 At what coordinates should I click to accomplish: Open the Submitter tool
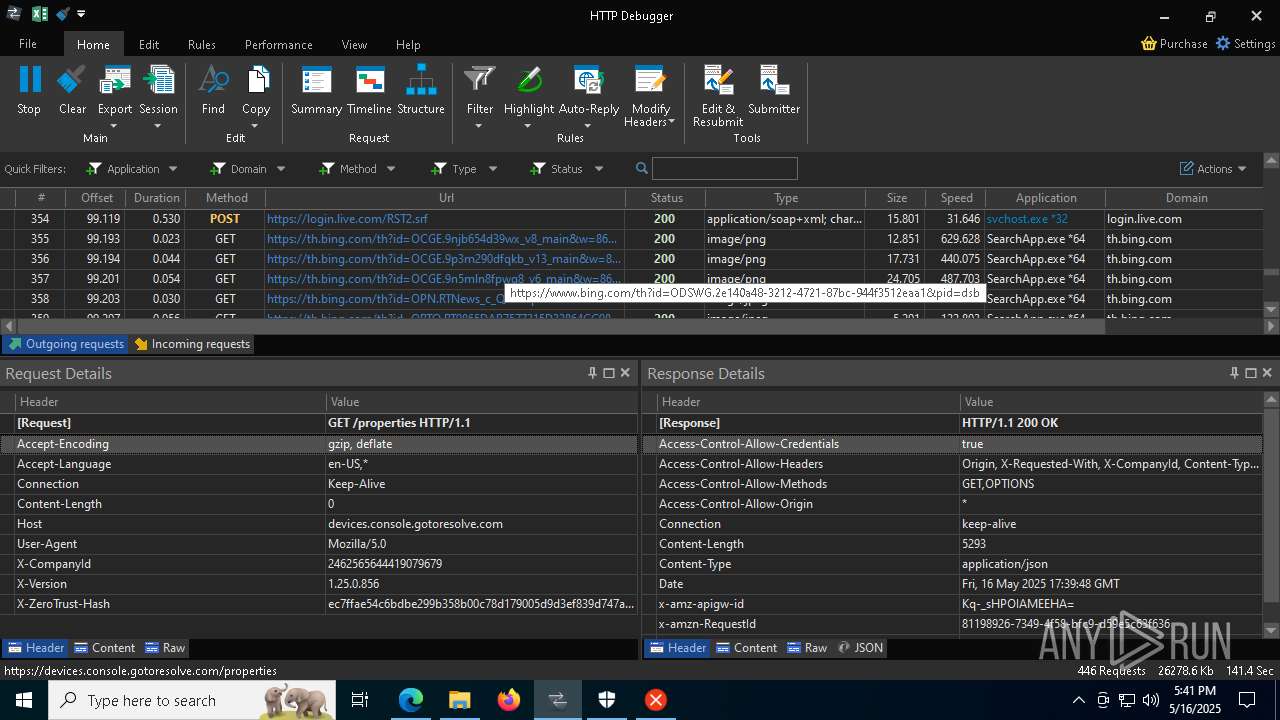coord(774,80)
